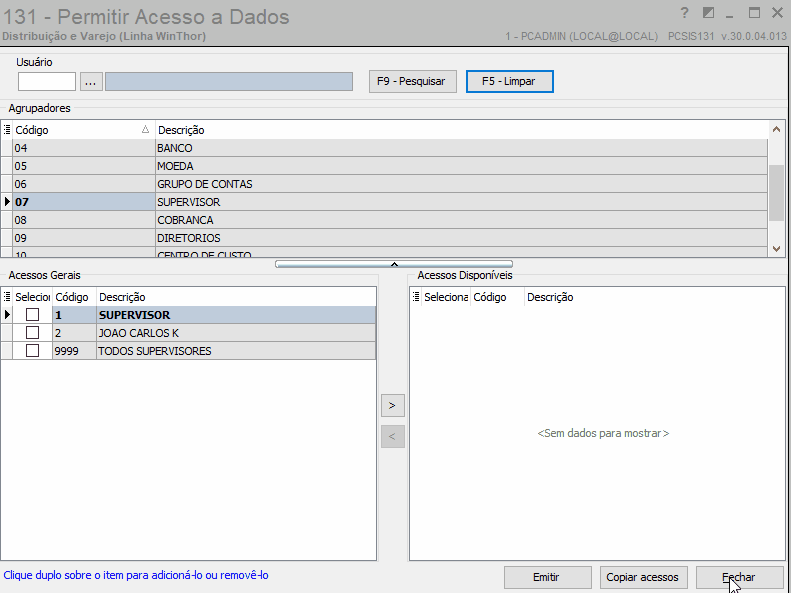Click the Código sort triangle in Agrupadores

coord(145,130)
